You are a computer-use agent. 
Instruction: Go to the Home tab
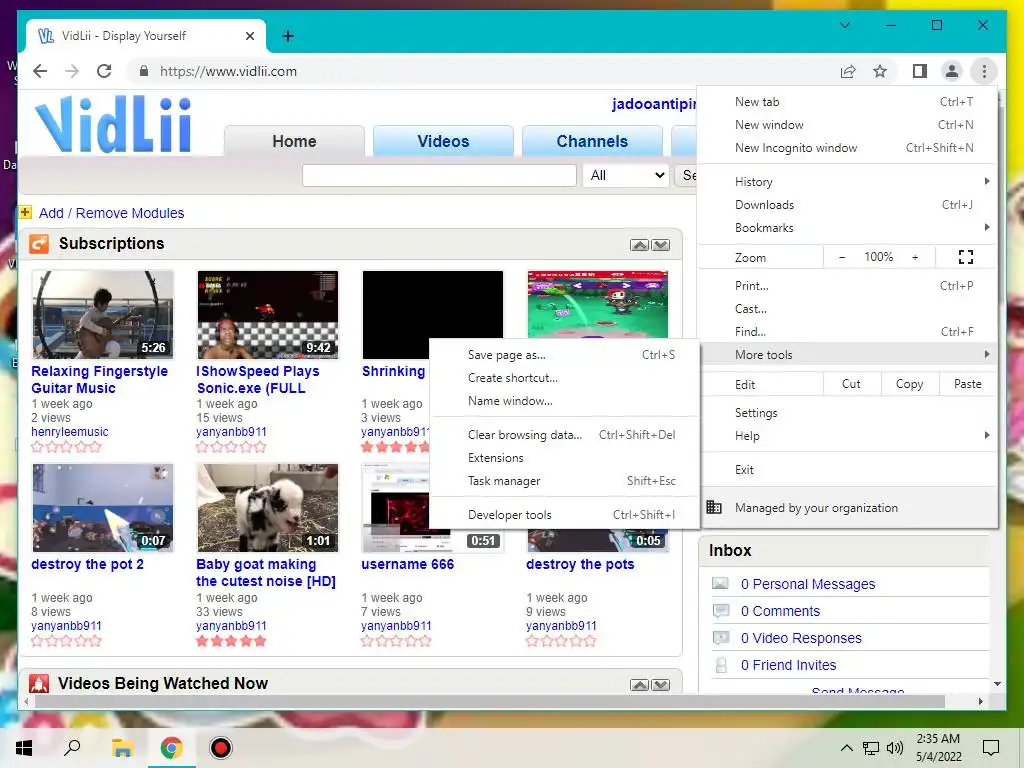click(x=295, y=141)
